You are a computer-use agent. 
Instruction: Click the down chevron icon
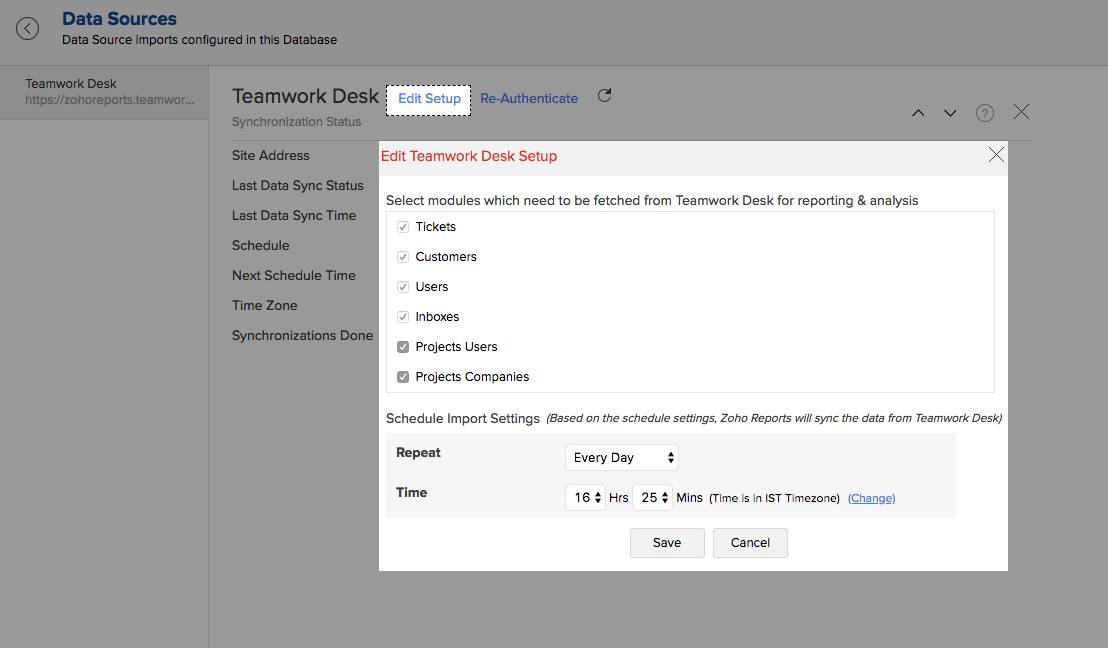(x=950, y=113)
